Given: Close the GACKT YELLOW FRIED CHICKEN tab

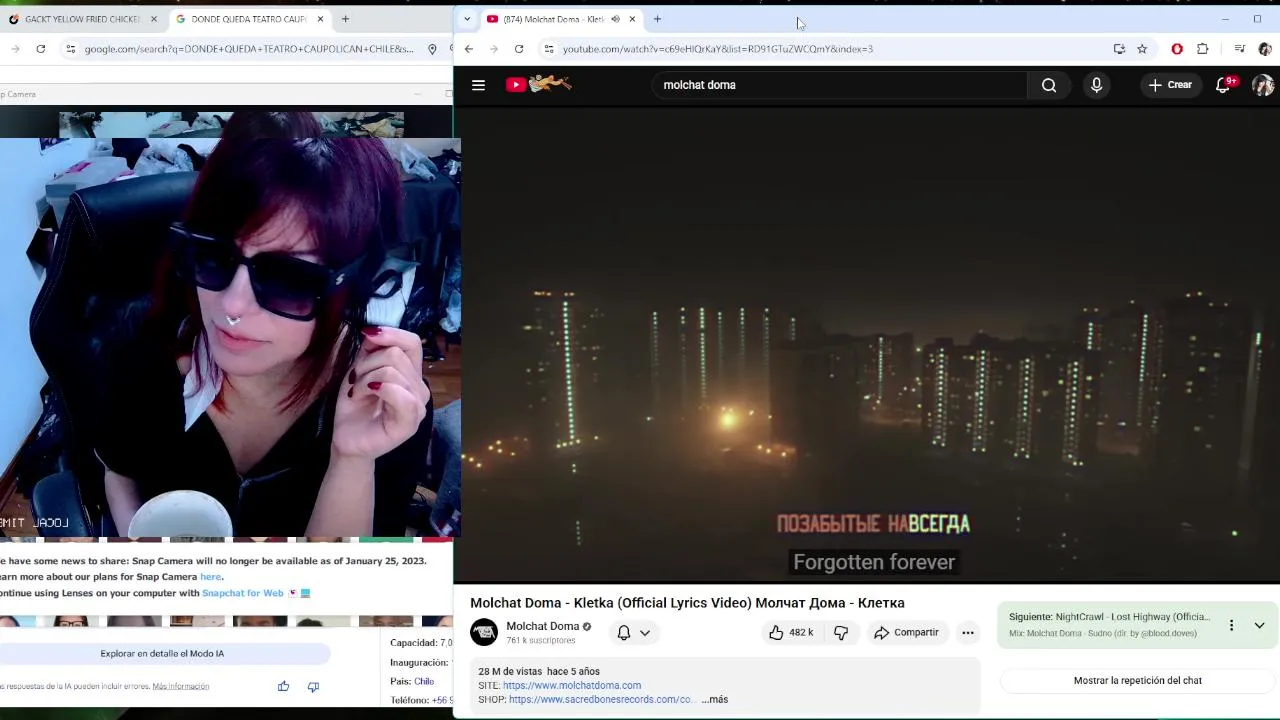Looking at the screenshot, I should tap(154, 19).
